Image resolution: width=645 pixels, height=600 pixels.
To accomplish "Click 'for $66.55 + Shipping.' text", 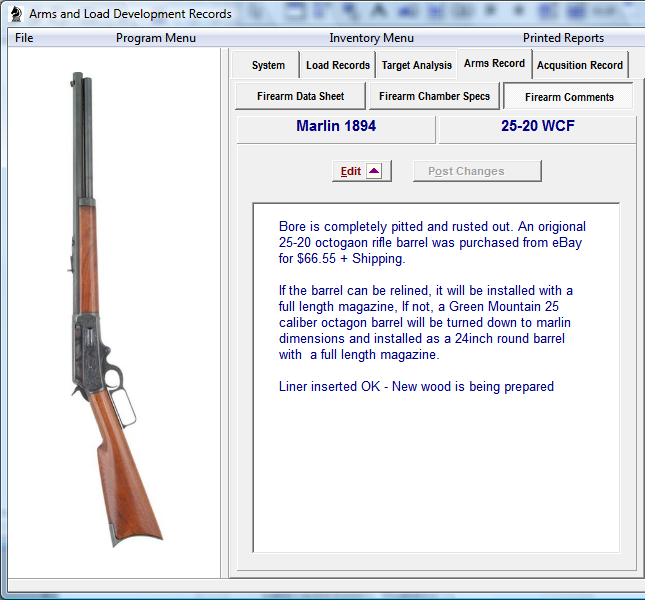I will point(342,259).
